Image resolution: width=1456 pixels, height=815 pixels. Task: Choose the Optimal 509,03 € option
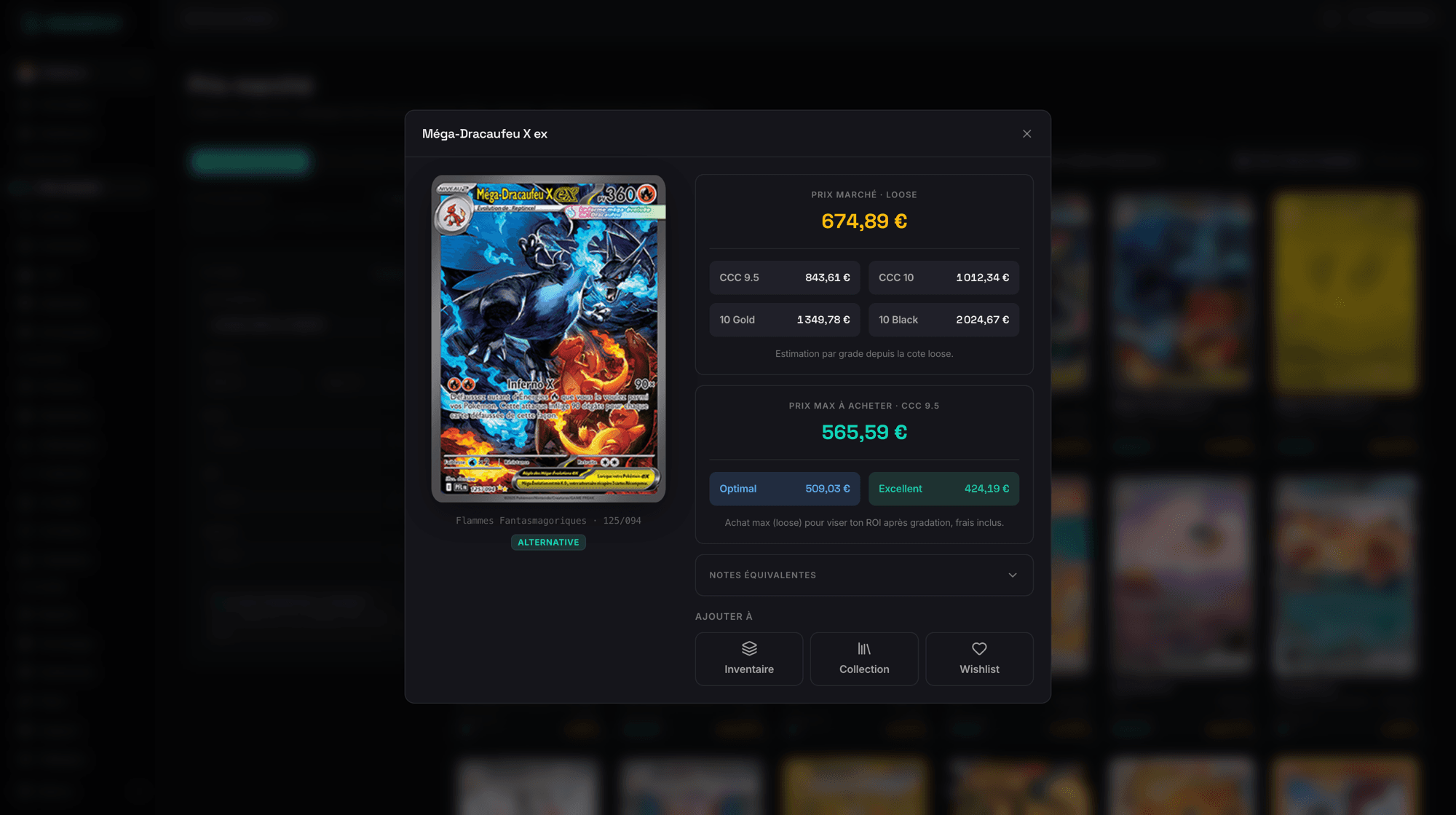(x=785, y=489)
